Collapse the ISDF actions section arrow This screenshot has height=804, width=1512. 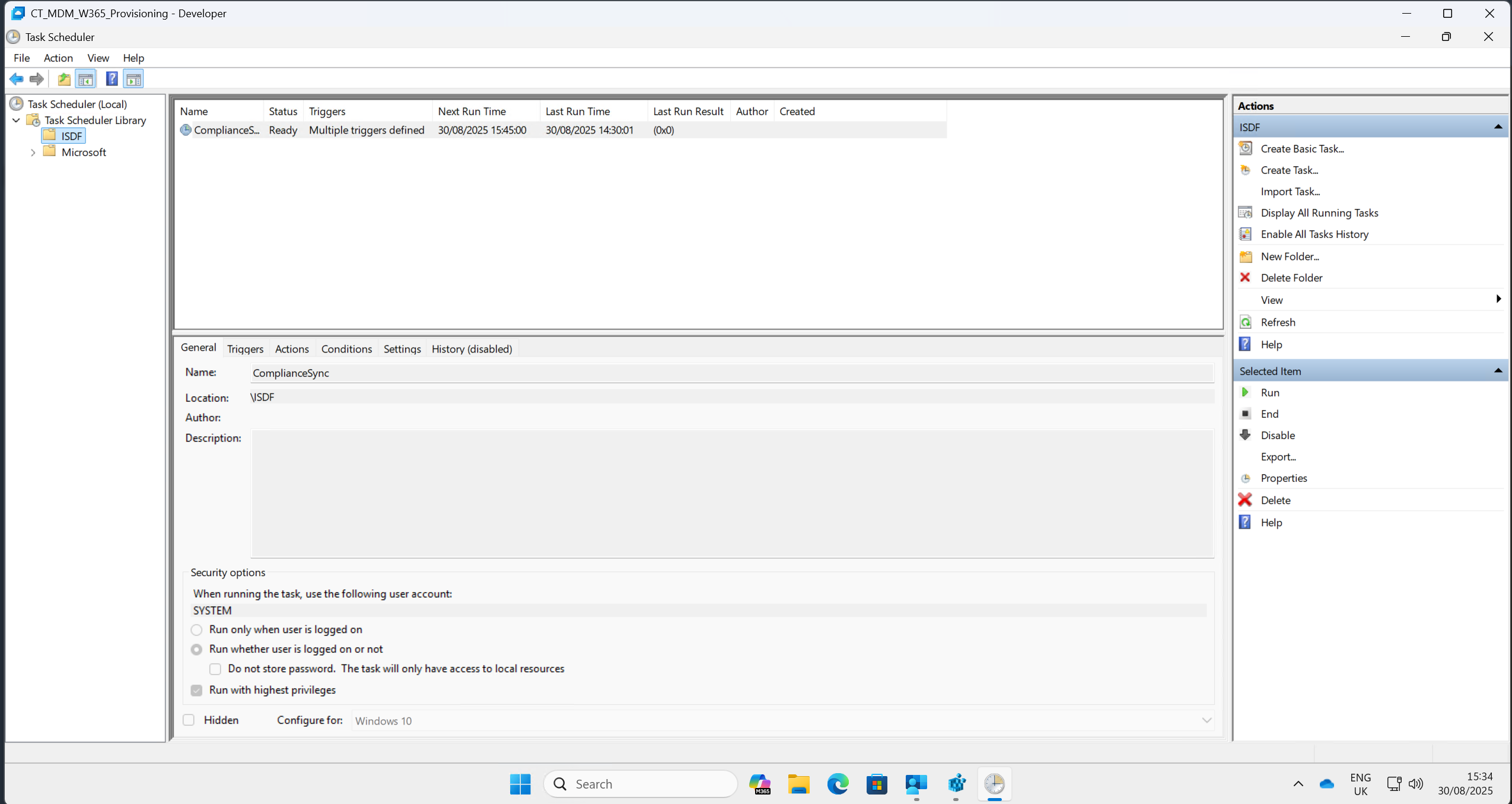[1498, 127]
